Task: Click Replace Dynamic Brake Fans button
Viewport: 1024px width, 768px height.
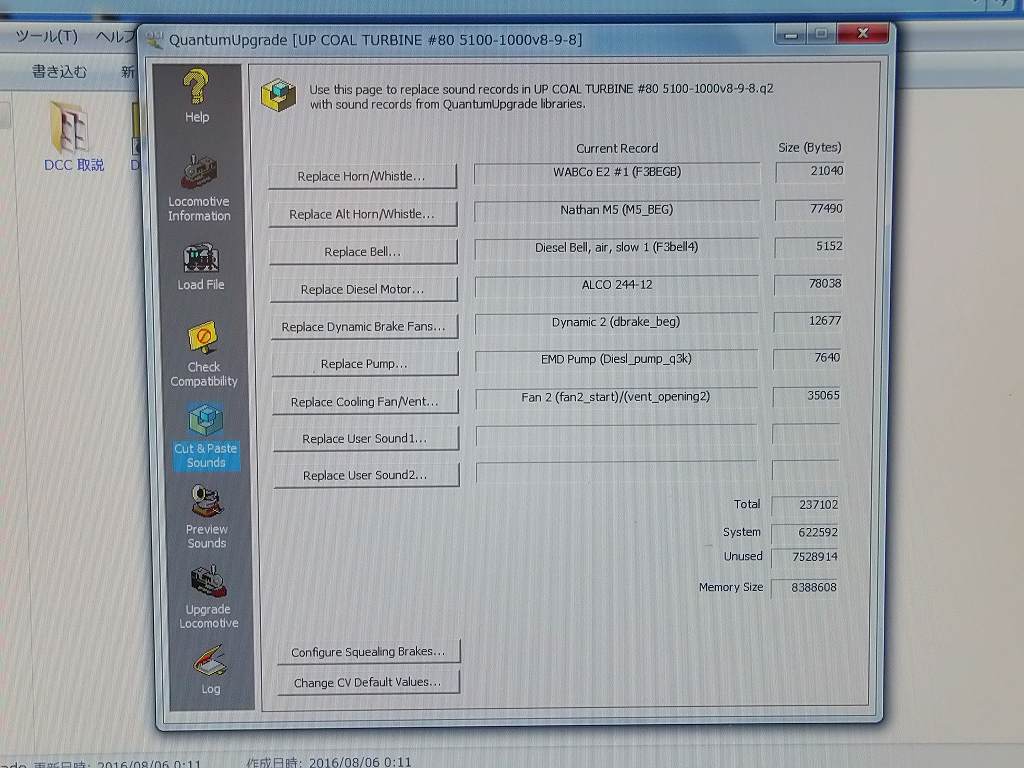Action: click(x=363, y=327)
